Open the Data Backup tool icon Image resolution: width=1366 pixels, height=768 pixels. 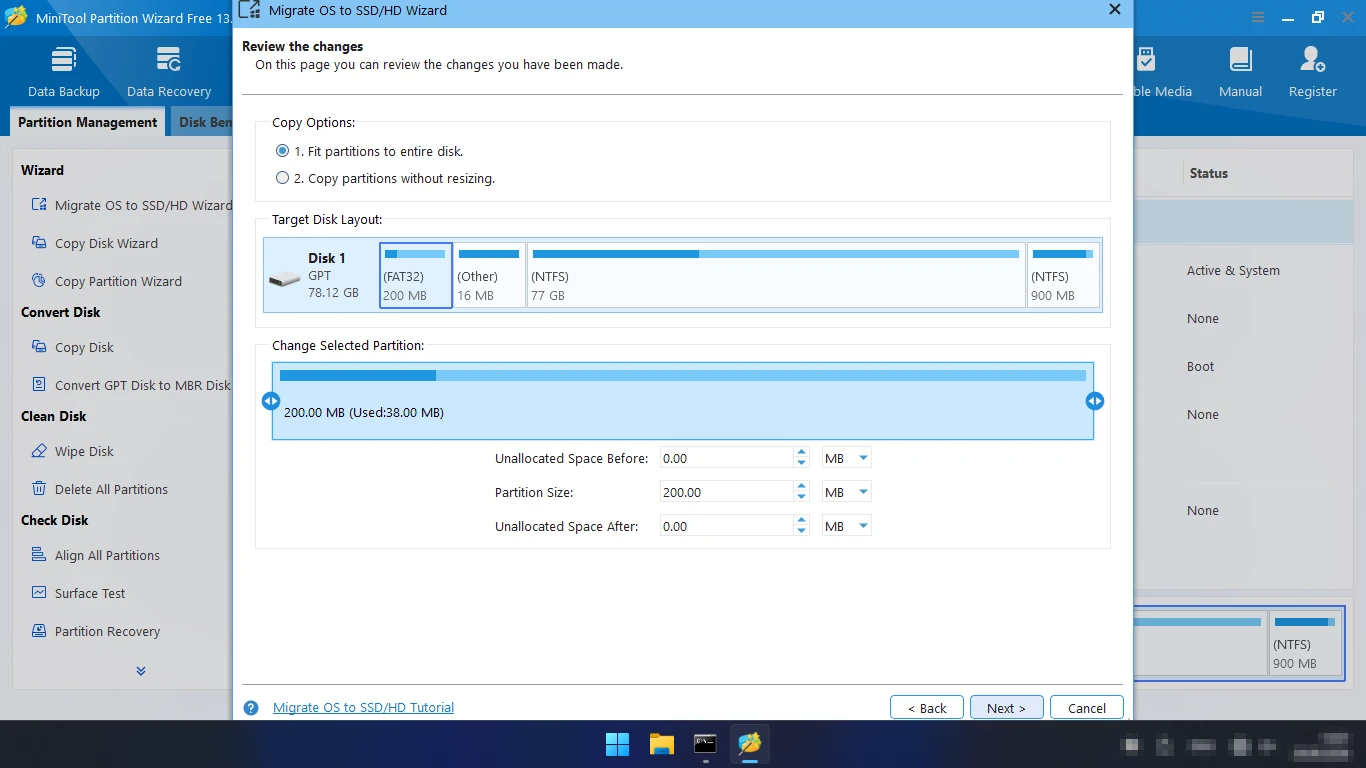[x=64, y=60]
